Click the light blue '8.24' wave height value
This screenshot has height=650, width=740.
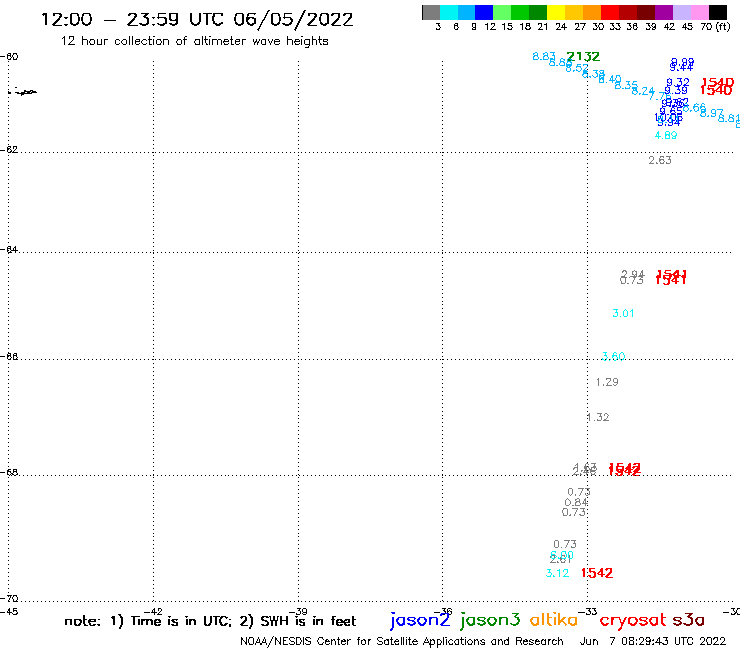pos(643,91)
